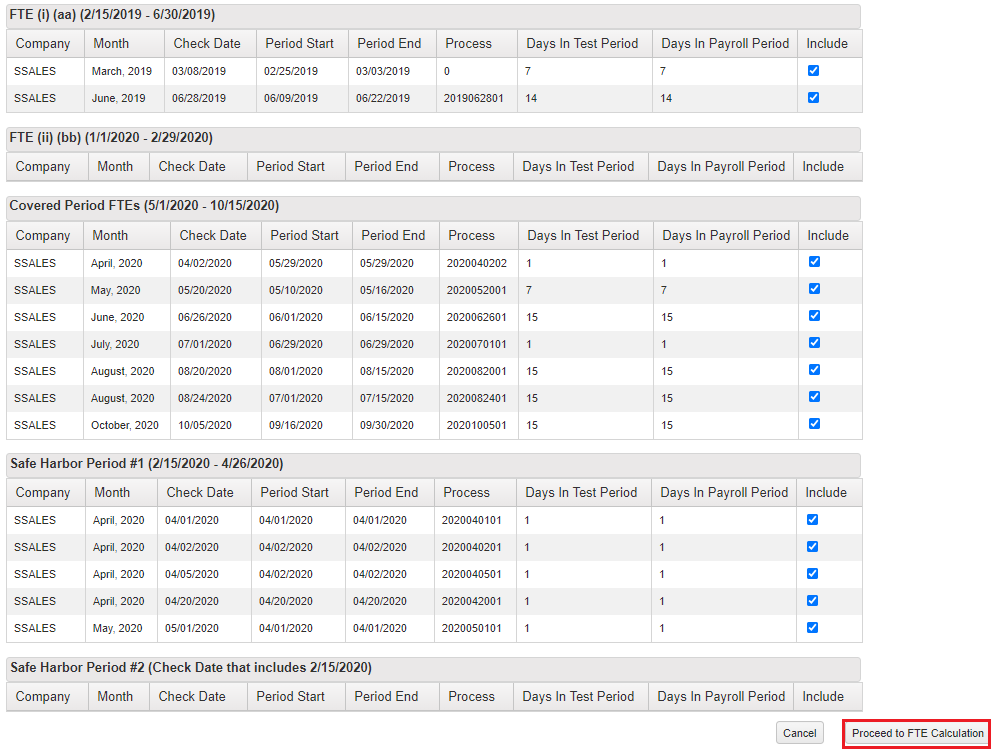Image resolution: width=995 pixels, height=751 pixels.
Task: Select the Safe Harbor Period #2 header
Action: [x=433, y=668]
